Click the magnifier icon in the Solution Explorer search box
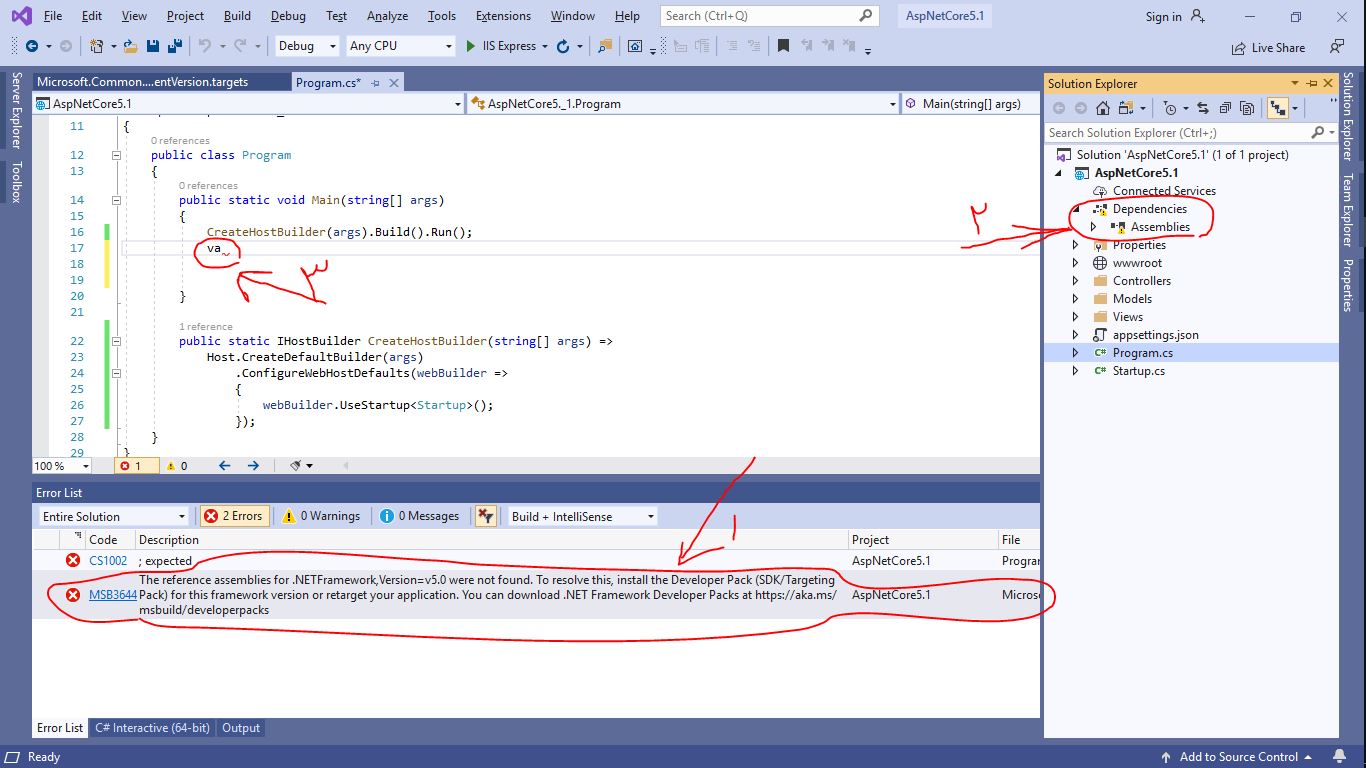Viewport: 1366px width, 768px height. tap(1317, 132)
